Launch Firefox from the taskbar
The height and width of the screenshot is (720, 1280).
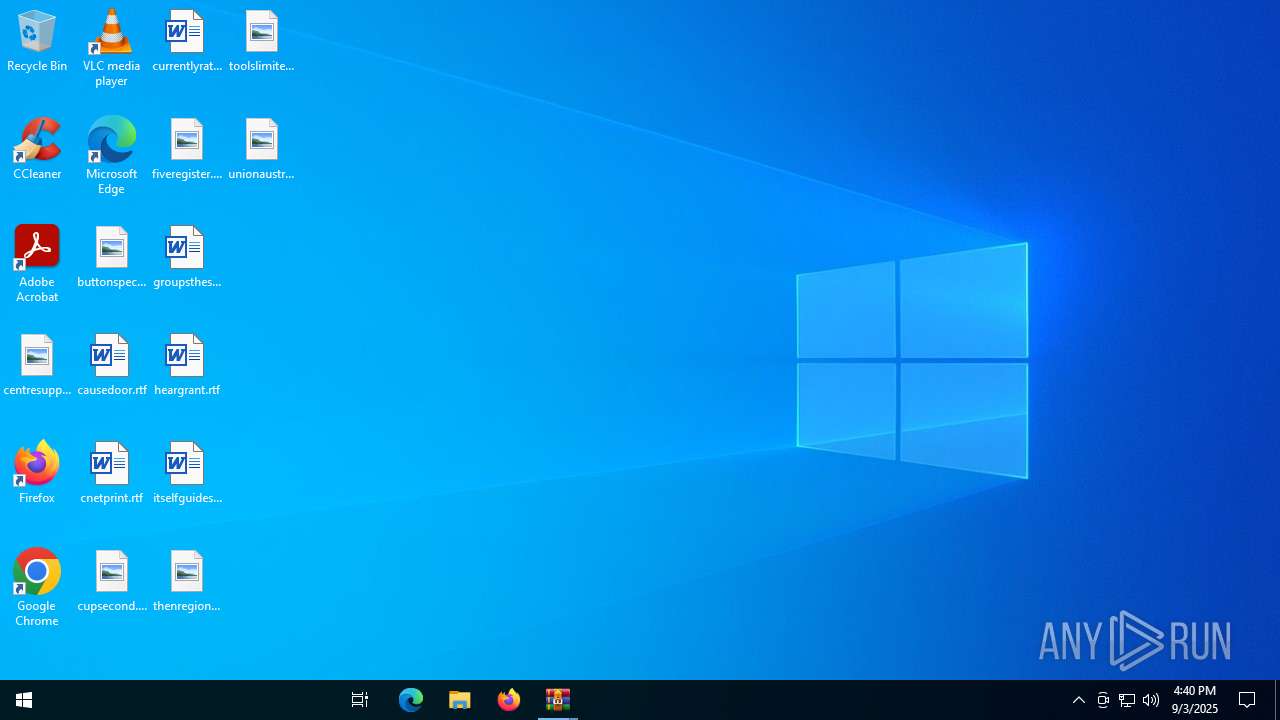[509, 700]
